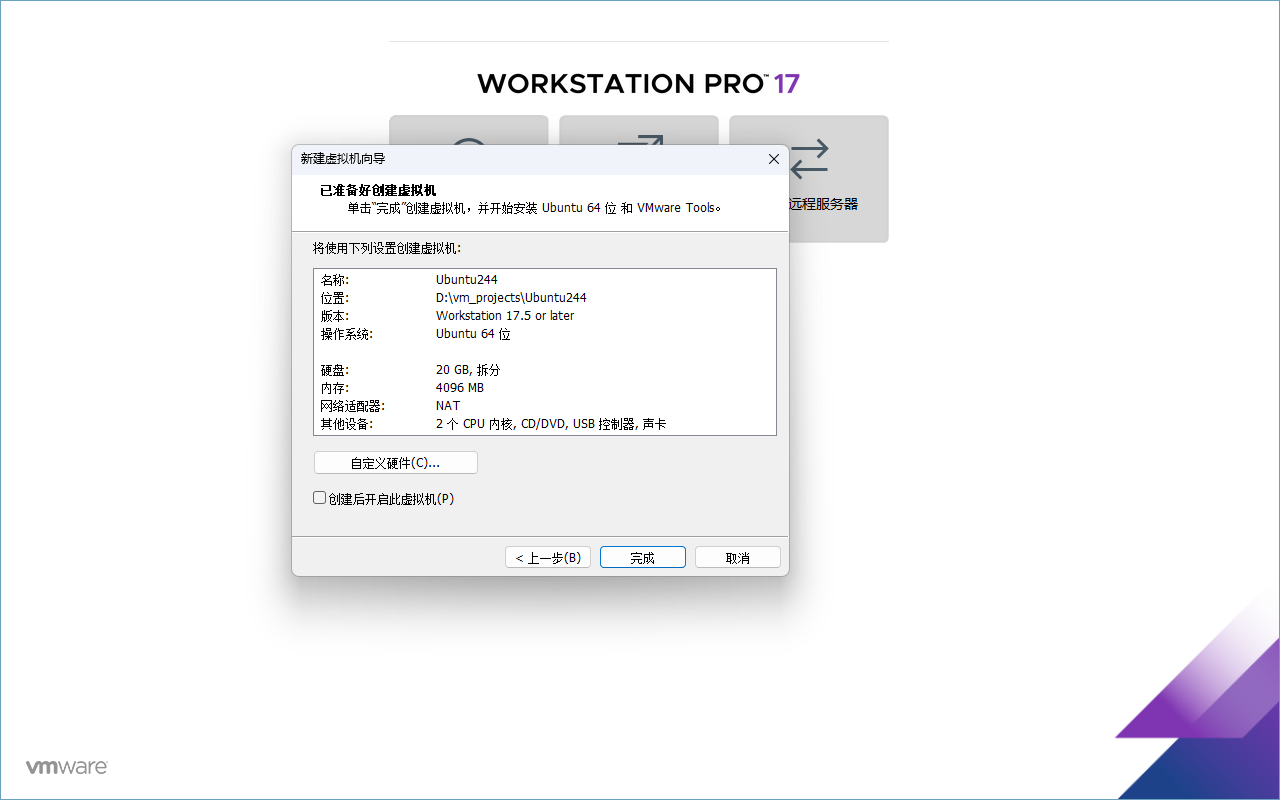
Task: Select the 远程服务器 tile label in the main window
Action: coord(824,204)
